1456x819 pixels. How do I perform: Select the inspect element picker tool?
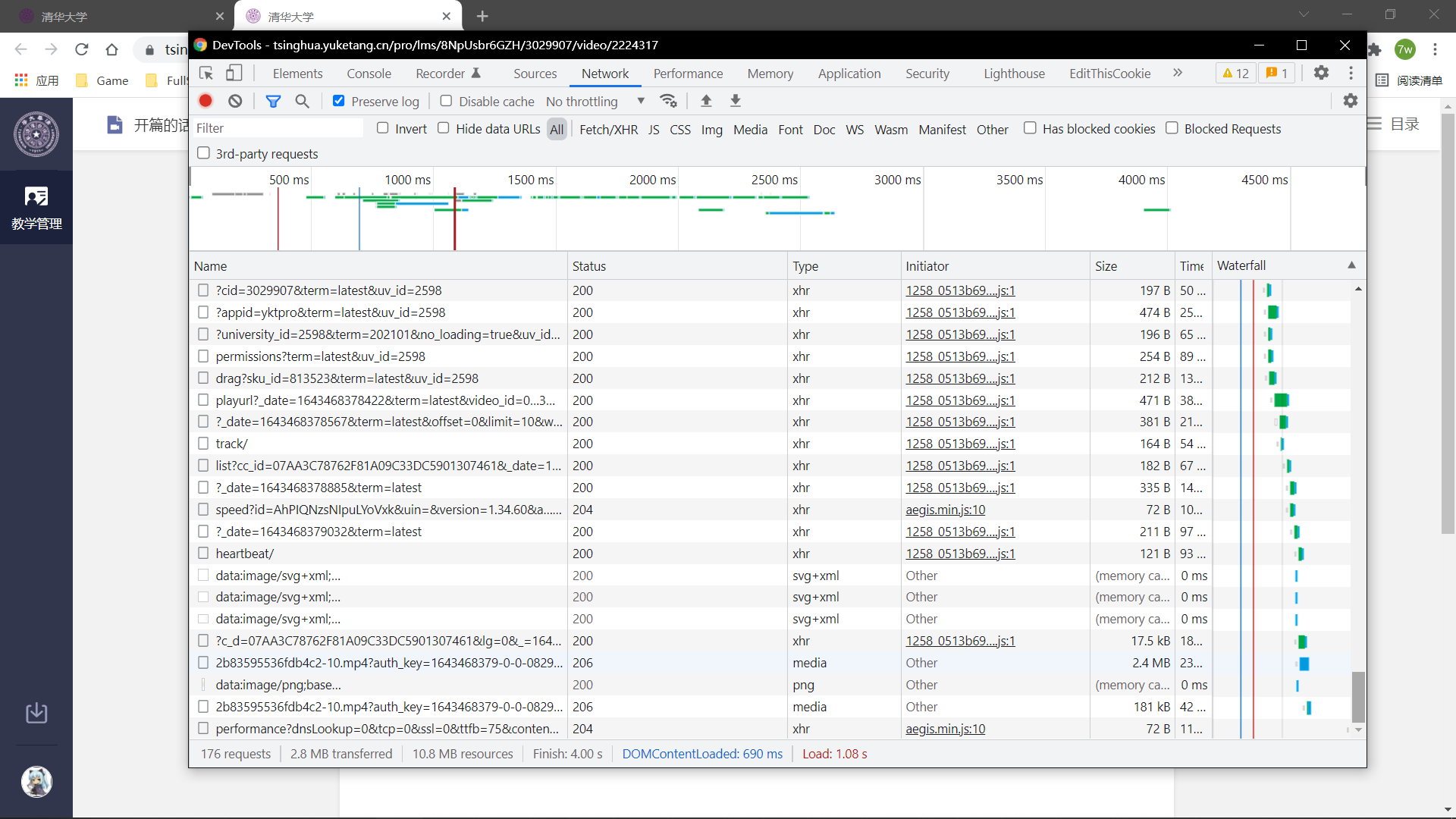[x=206, y=73]
